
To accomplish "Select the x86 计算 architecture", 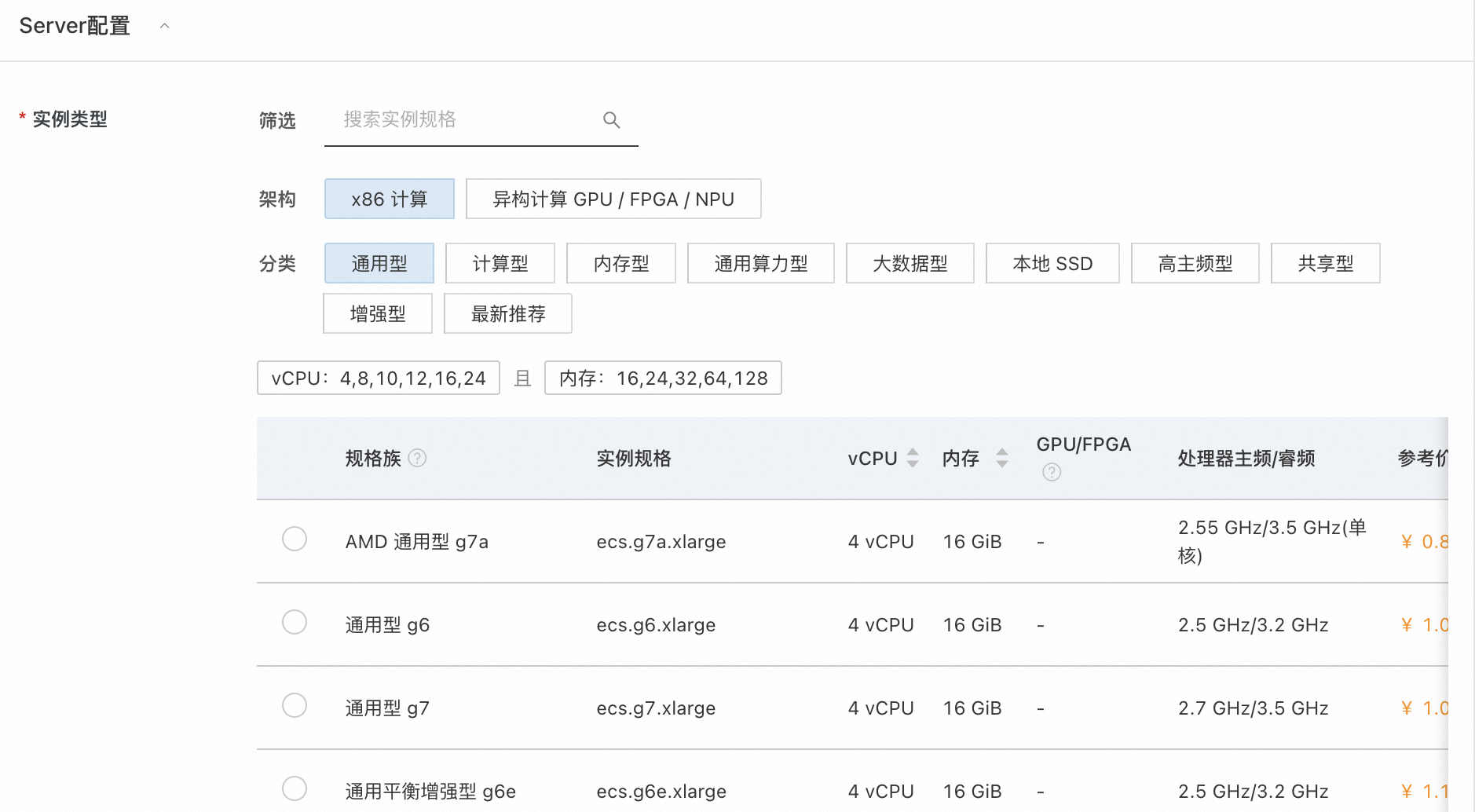I will [x=390, y=199].
